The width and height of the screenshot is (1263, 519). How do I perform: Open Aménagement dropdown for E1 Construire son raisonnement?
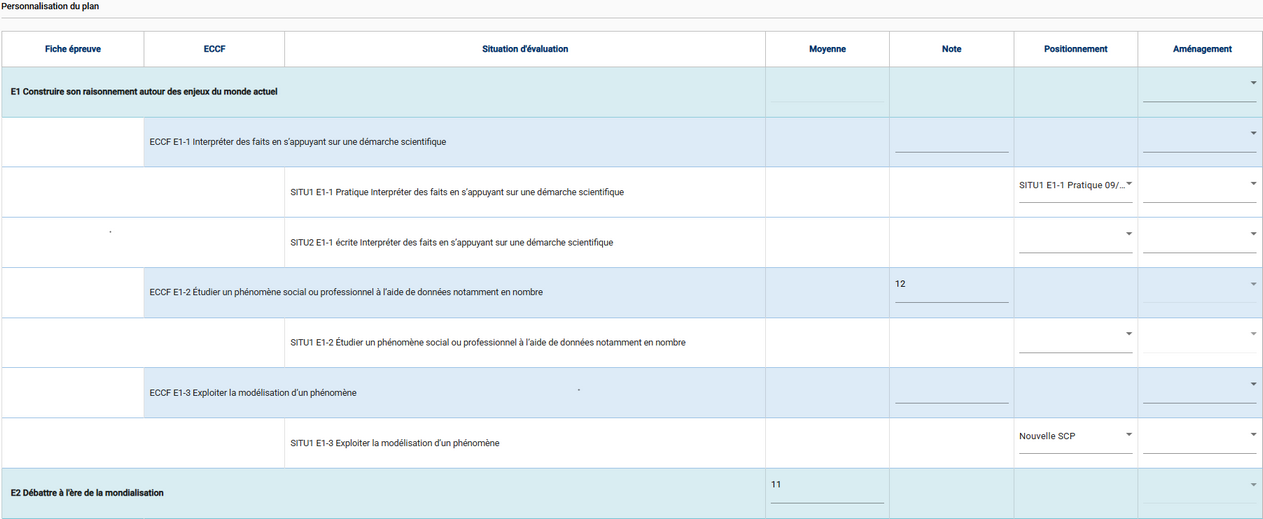1199,89
